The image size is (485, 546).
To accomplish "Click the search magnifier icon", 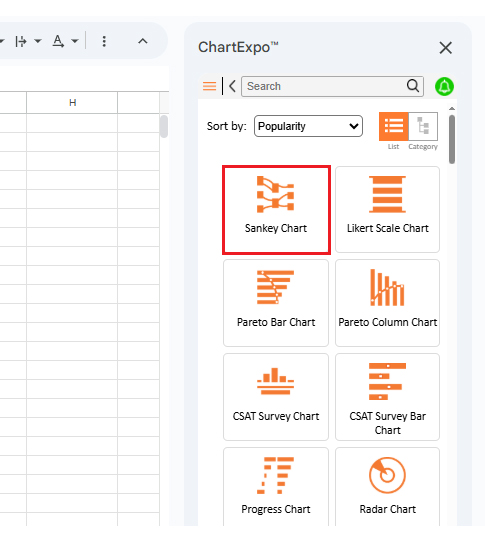I will tap(413, 86).
